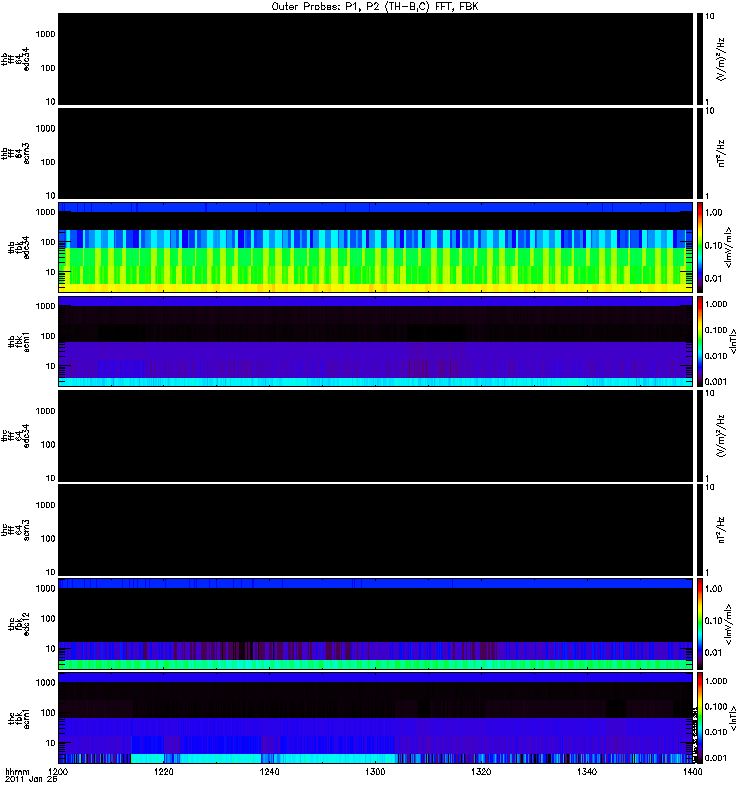Click the 0.10 value on thc fbk edc12 color scale
The image size is (750, 800).
[x=713, y=620]
